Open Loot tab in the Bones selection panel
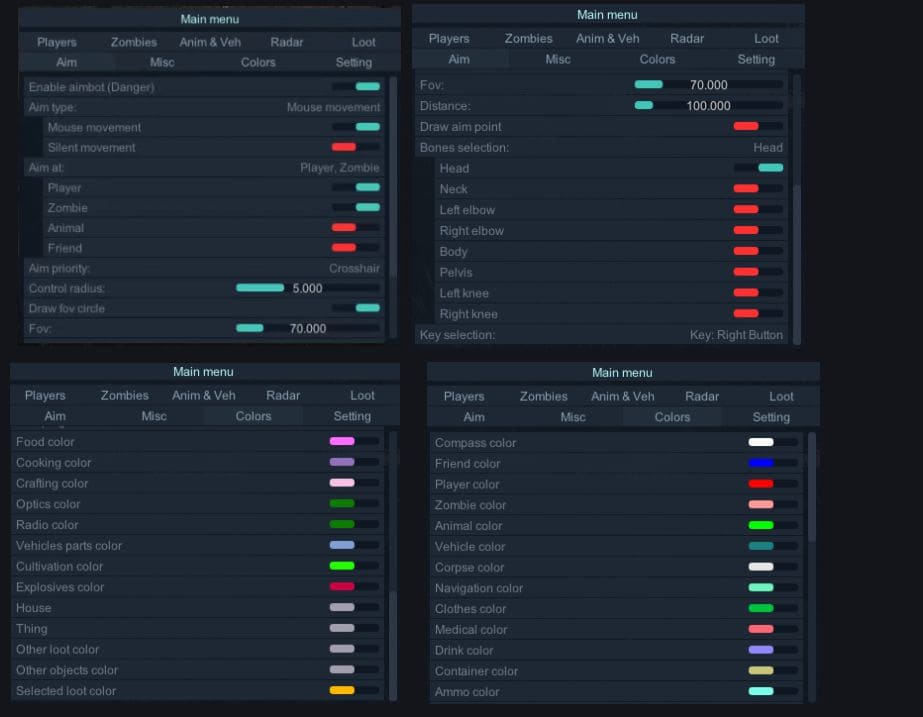Screen dimensions: 923x717 click(766, 38)
